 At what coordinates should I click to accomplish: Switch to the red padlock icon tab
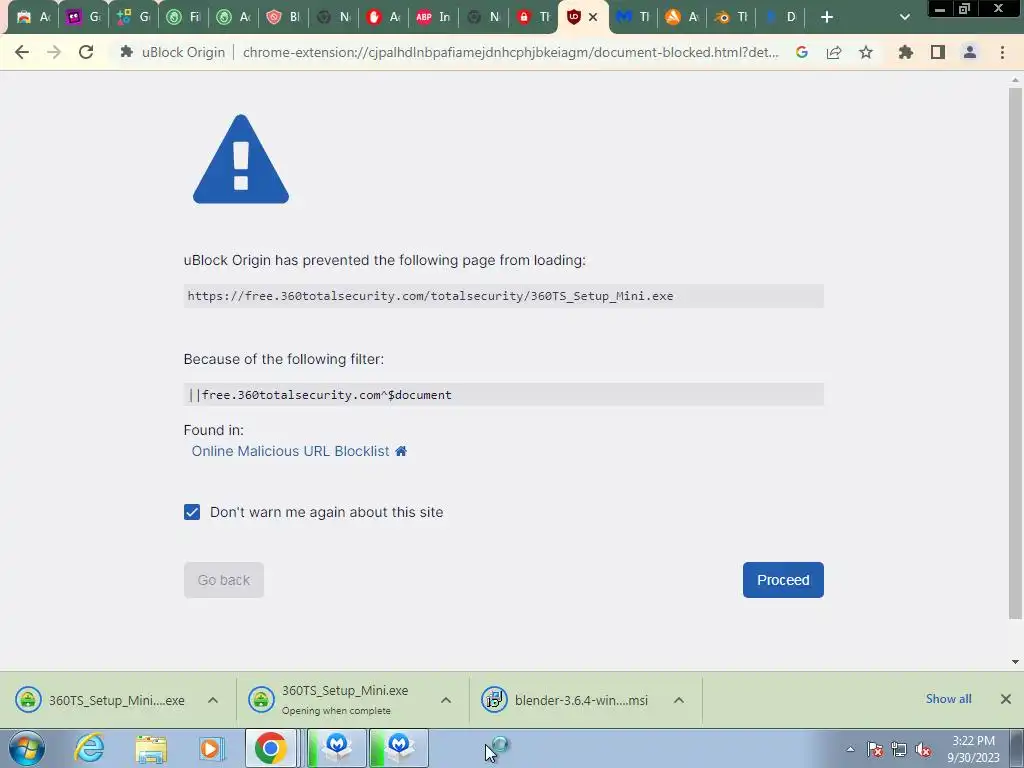click(x=533, y=17)
